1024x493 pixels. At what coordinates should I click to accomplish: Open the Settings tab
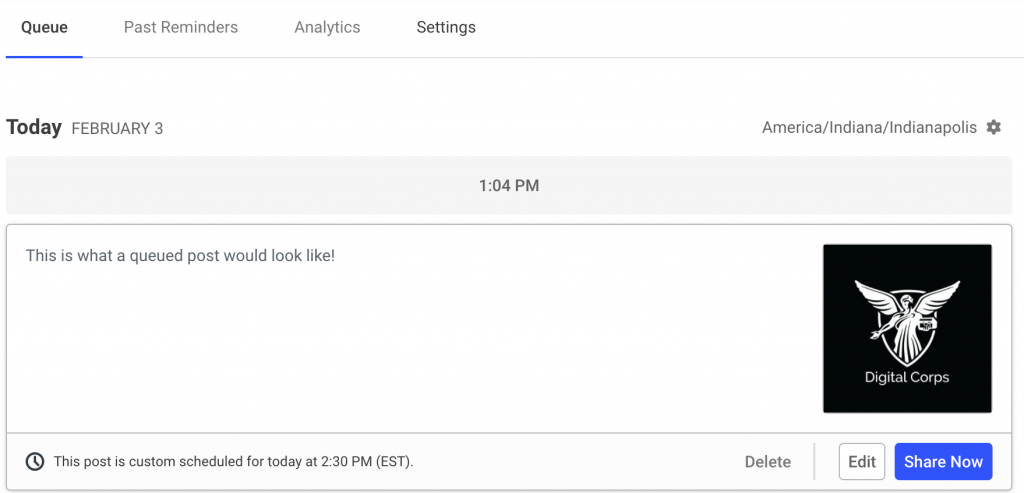[446, 28]
